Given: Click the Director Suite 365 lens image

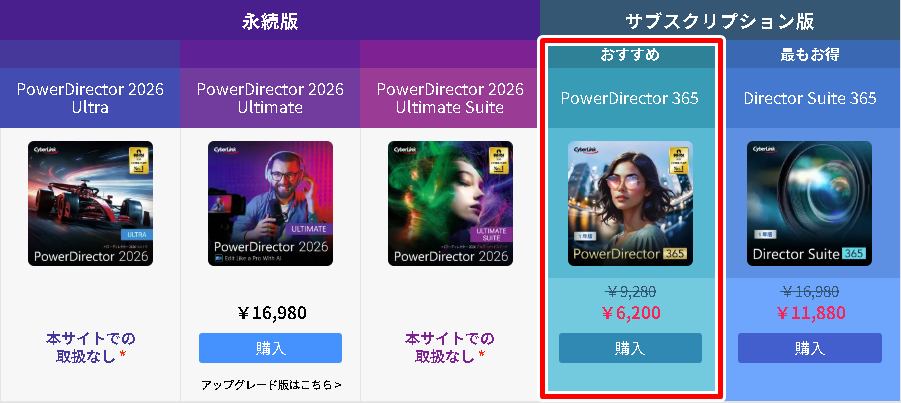Looking at the screenshot, I should pos(810,204).
